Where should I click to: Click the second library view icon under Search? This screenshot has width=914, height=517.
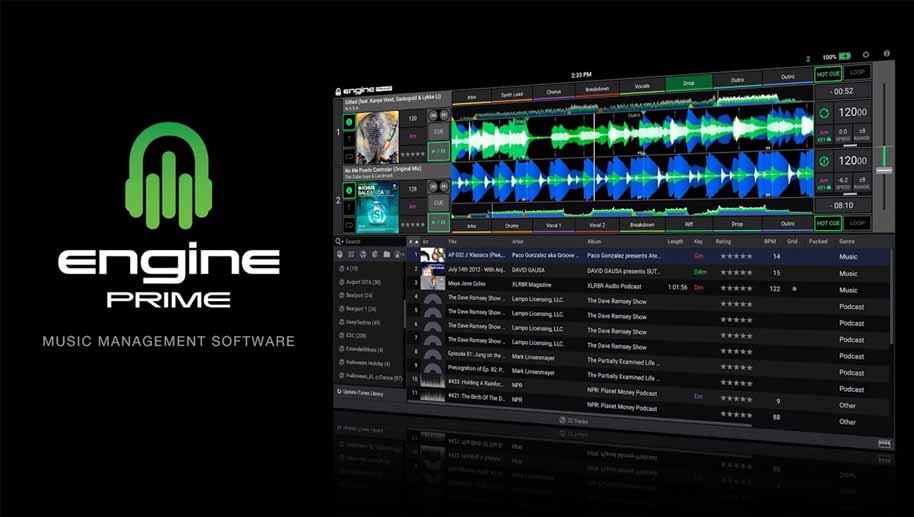click(x=351, y=254)
